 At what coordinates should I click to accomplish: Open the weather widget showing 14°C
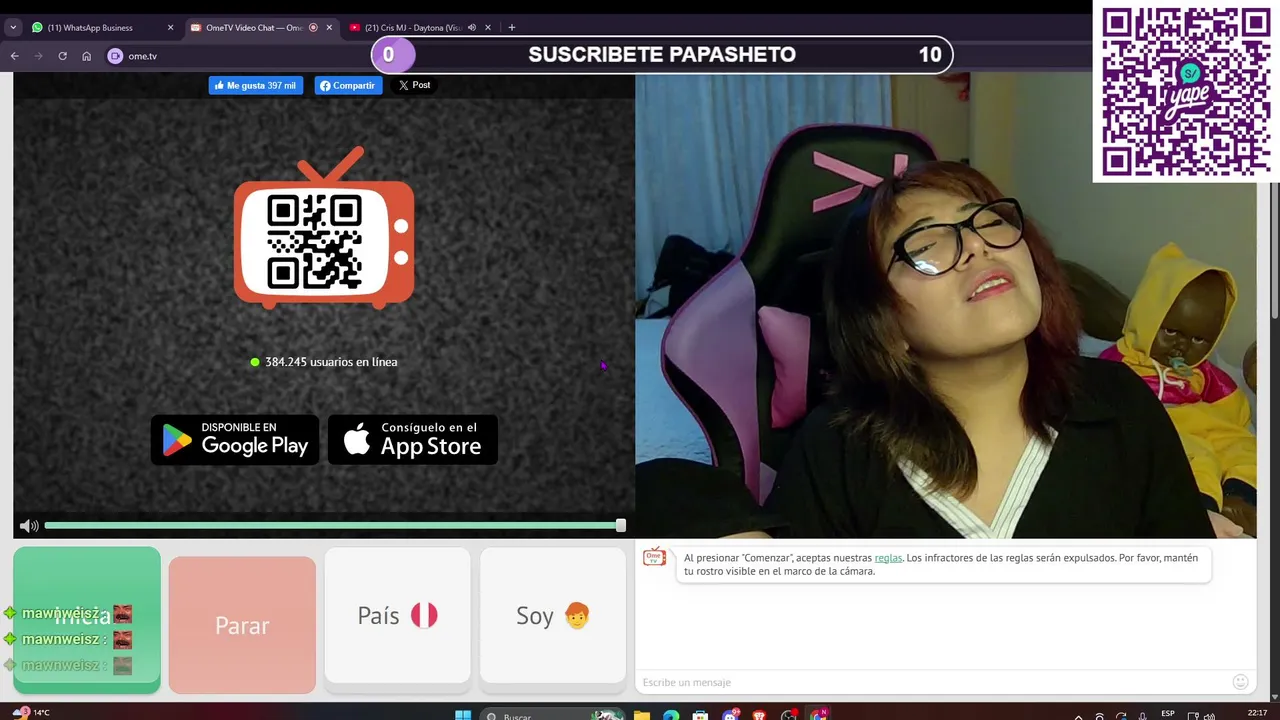click(30, 713)
